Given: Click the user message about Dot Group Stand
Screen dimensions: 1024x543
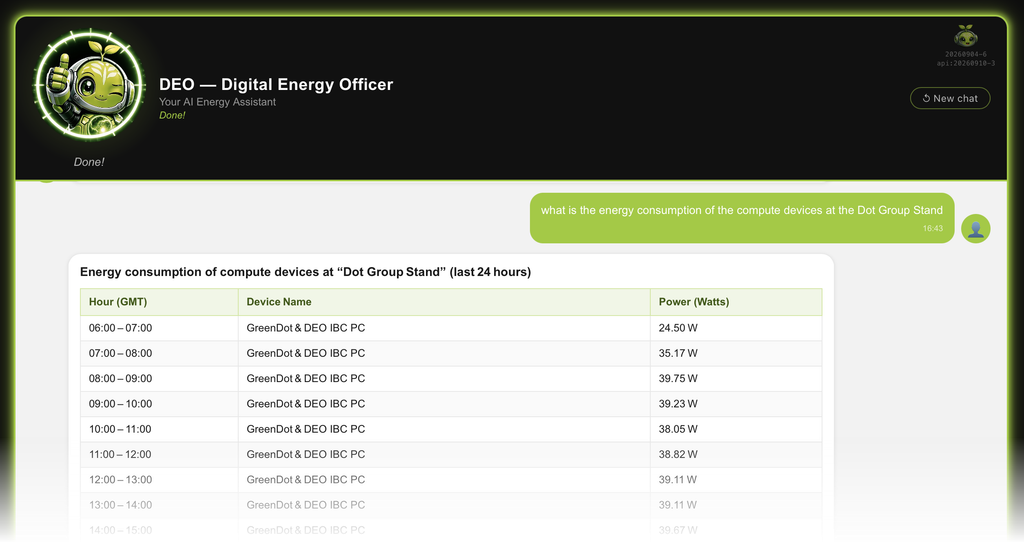Looking at the screenshot, I should [742, 218].
